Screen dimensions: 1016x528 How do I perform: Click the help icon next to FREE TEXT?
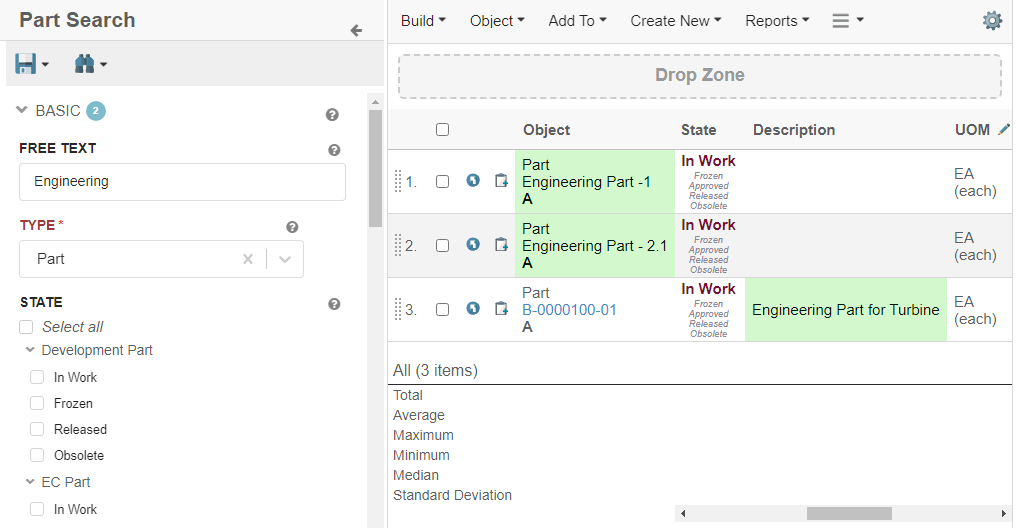tap(334, 150)
